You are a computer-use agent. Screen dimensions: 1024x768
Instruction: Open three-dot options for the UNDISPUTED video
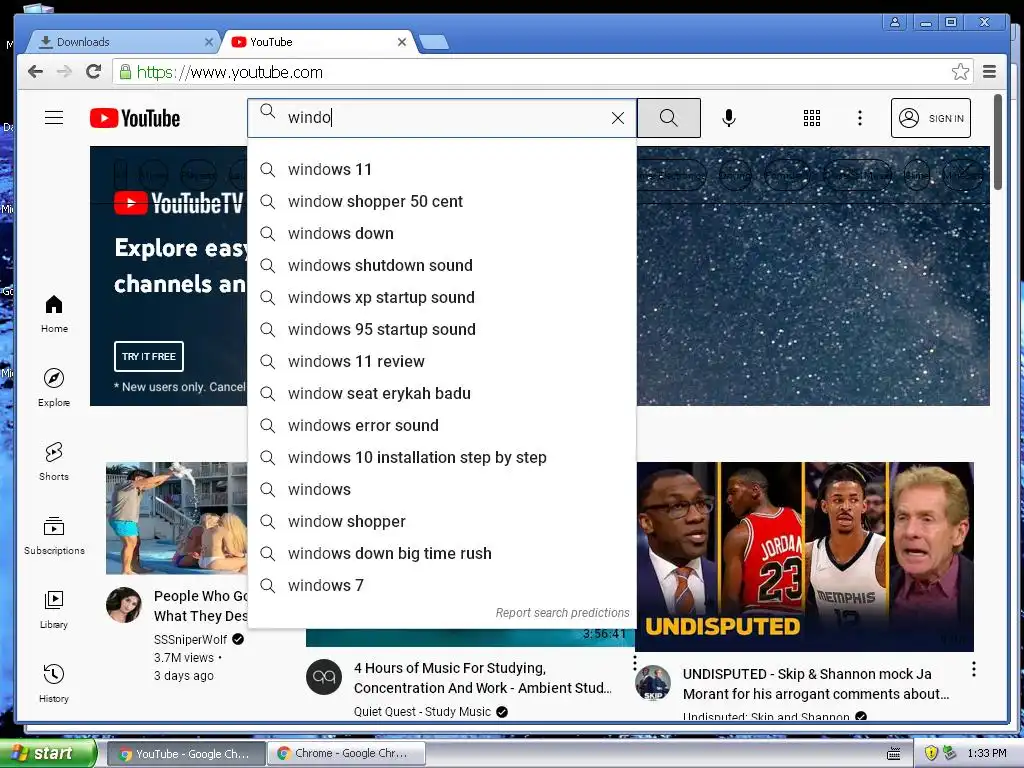pos(973,669)
